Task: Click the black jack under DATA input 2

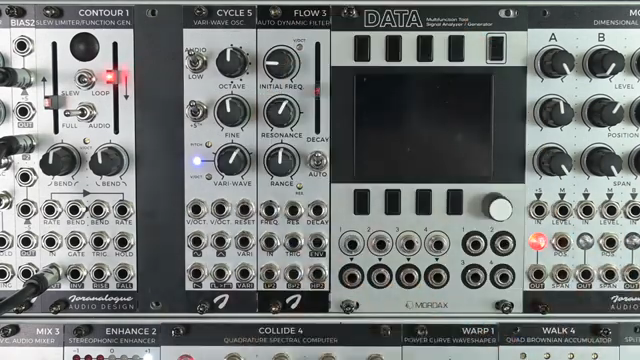Action: 380,276
